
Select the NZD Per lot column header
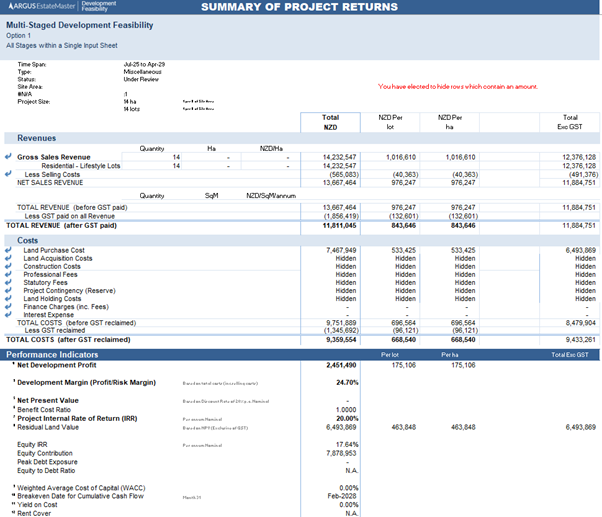390,122
